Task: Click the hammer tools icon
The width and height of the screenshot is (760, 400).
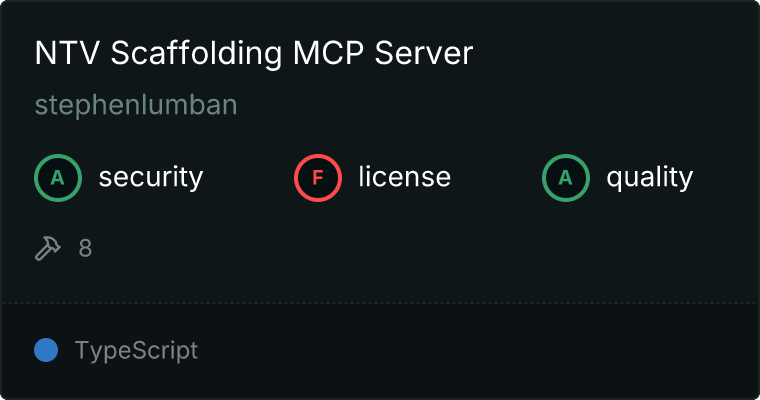Action: click(x=48, y=248)
